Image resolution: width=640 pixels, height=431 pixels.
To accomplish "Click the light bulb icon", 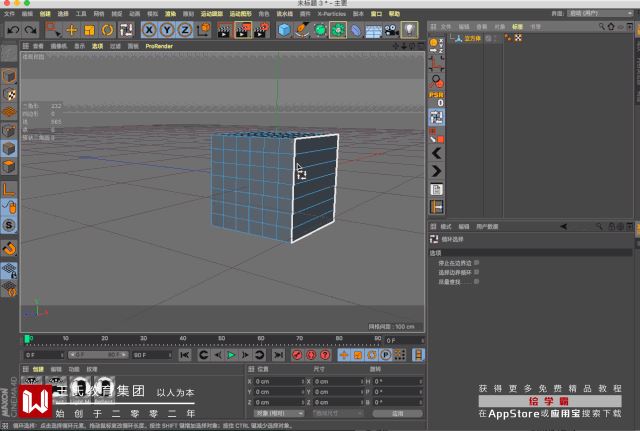I will [x=409, y=30].
